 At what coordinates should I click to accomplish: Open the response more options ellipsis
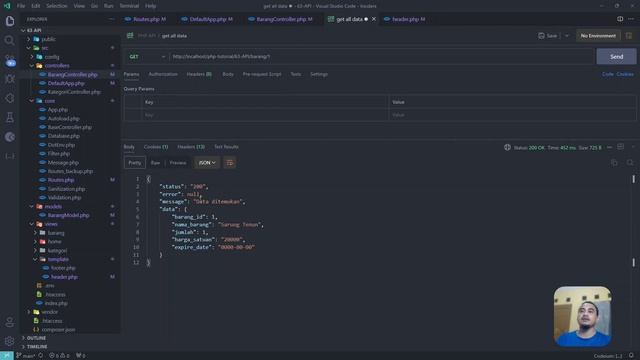pos(609,147)
